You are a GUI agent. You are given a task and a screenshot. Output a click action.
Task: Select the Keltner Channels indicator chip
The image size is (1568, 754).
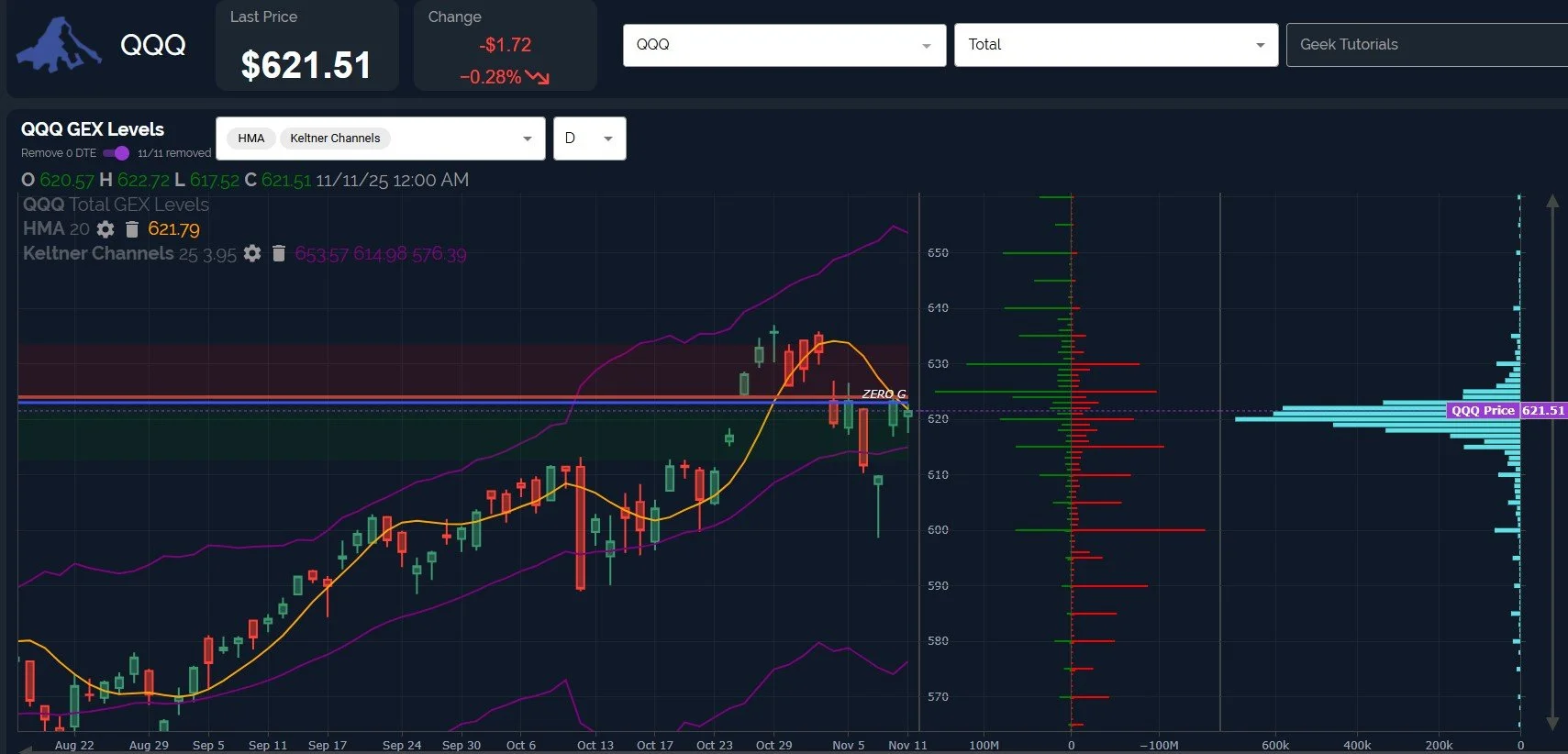[335, 139]
